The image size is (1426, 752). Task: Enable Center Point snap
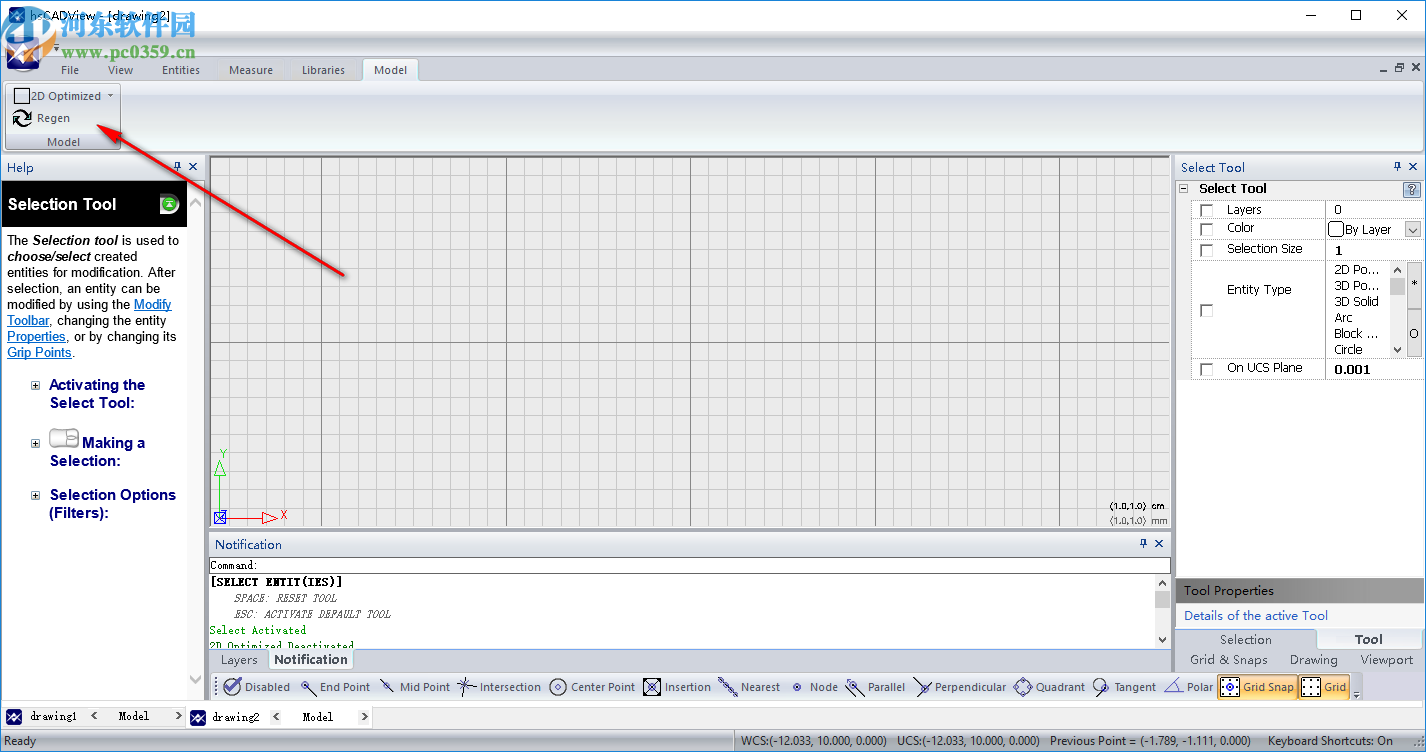tap(592, 687)
